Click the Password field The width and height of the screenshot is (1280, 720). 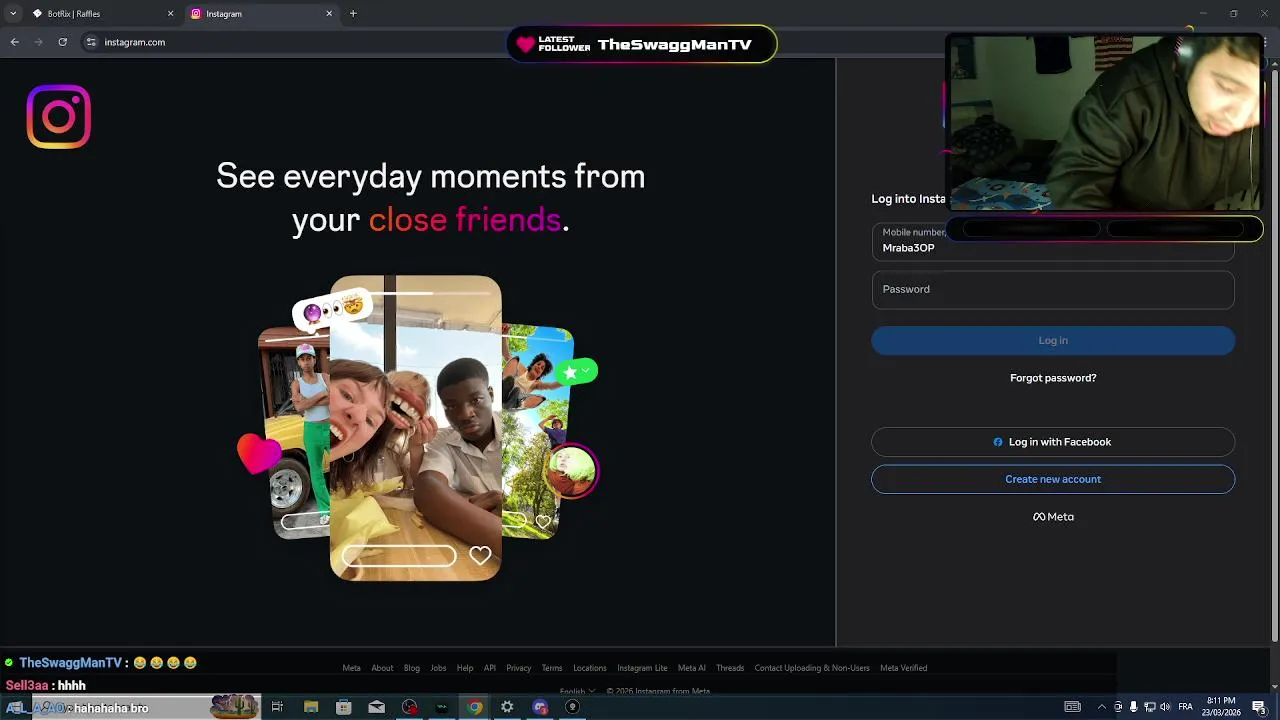click(x=1053, y=289)
